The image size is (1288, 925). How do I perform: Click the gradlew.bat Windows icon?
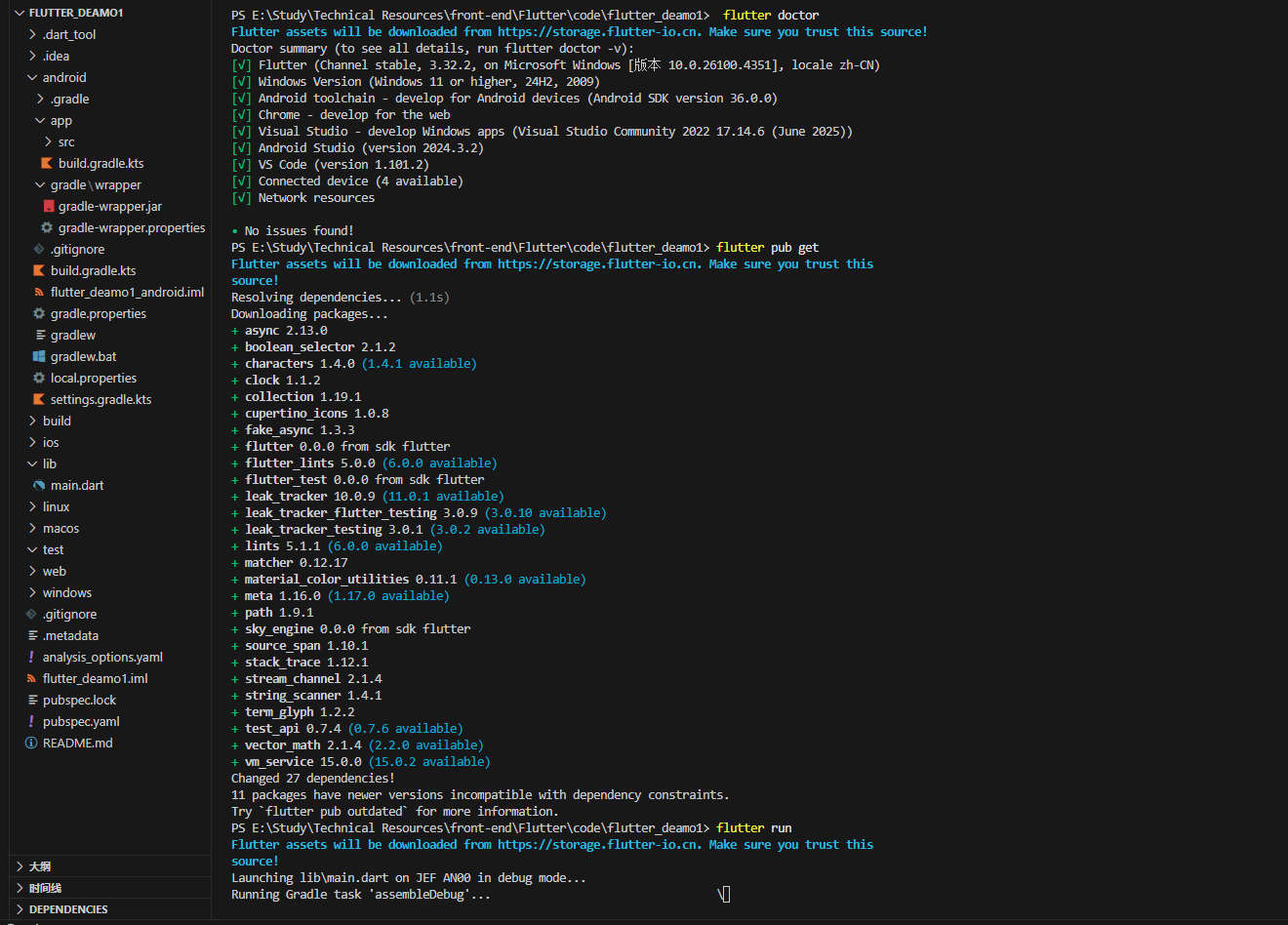point(39,356)
